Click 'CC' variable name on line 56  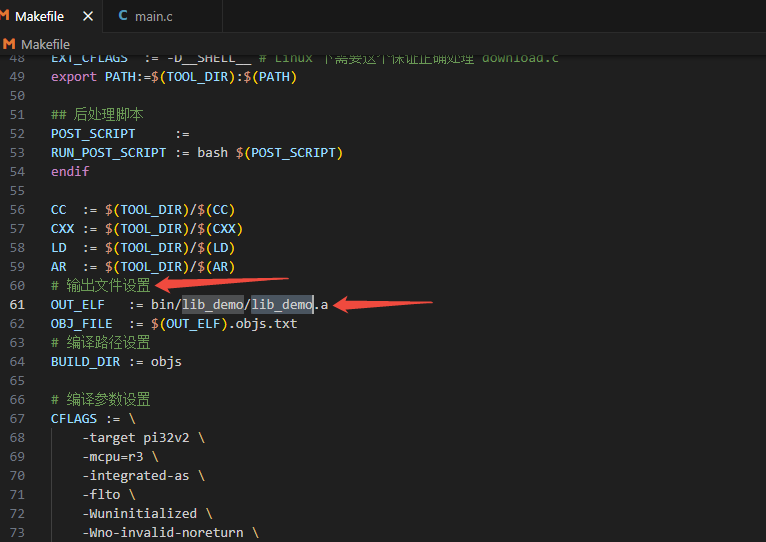(59, 210)
